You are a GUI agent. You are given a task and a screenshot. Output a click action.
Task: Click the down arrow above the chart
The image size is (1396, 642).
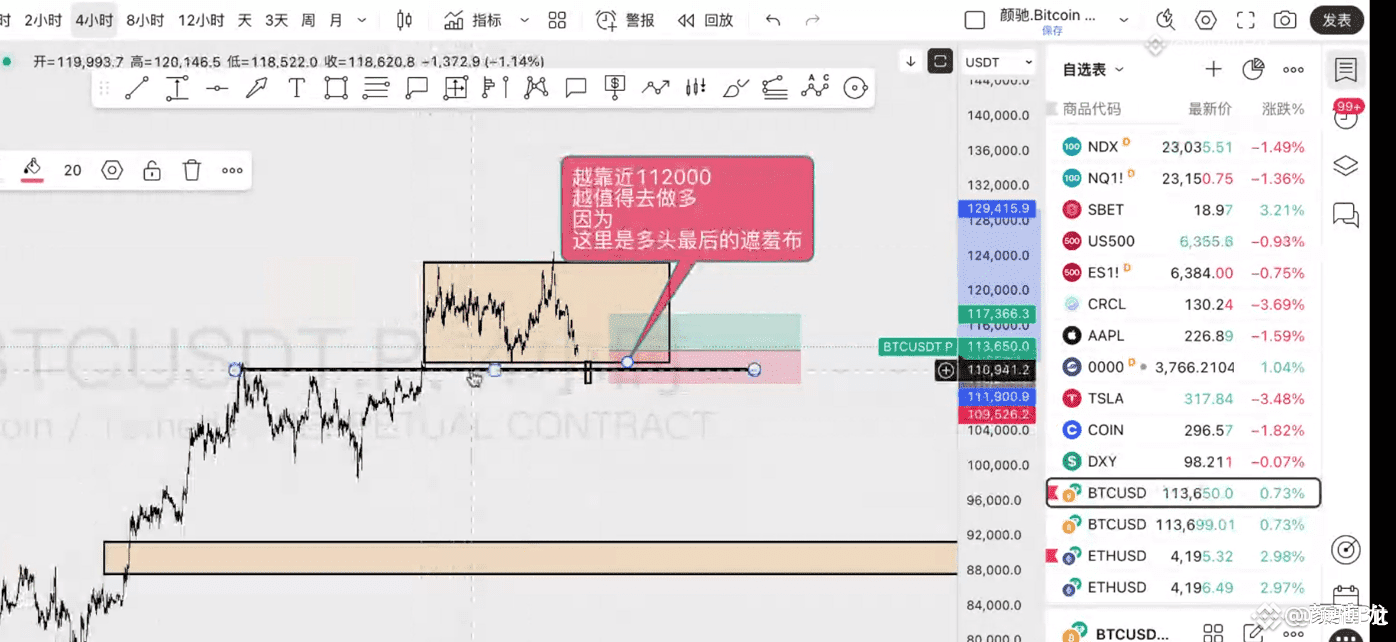tap(911, 61)
